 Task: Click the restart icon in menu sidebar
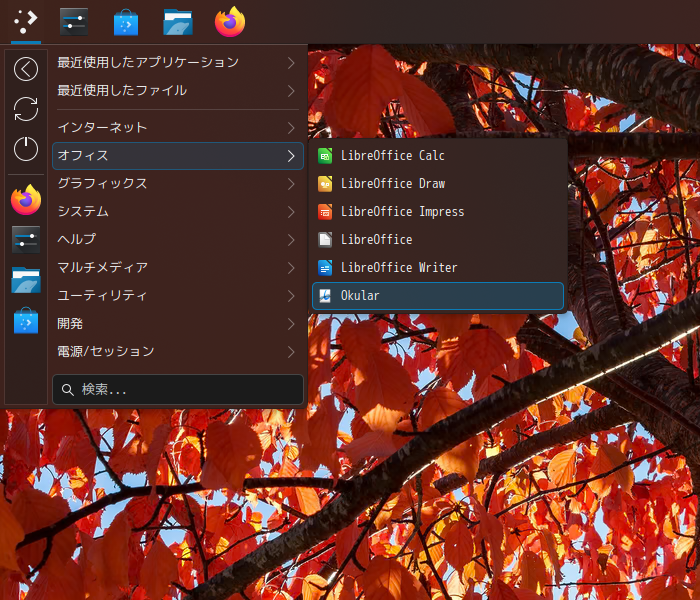[26, 109]
